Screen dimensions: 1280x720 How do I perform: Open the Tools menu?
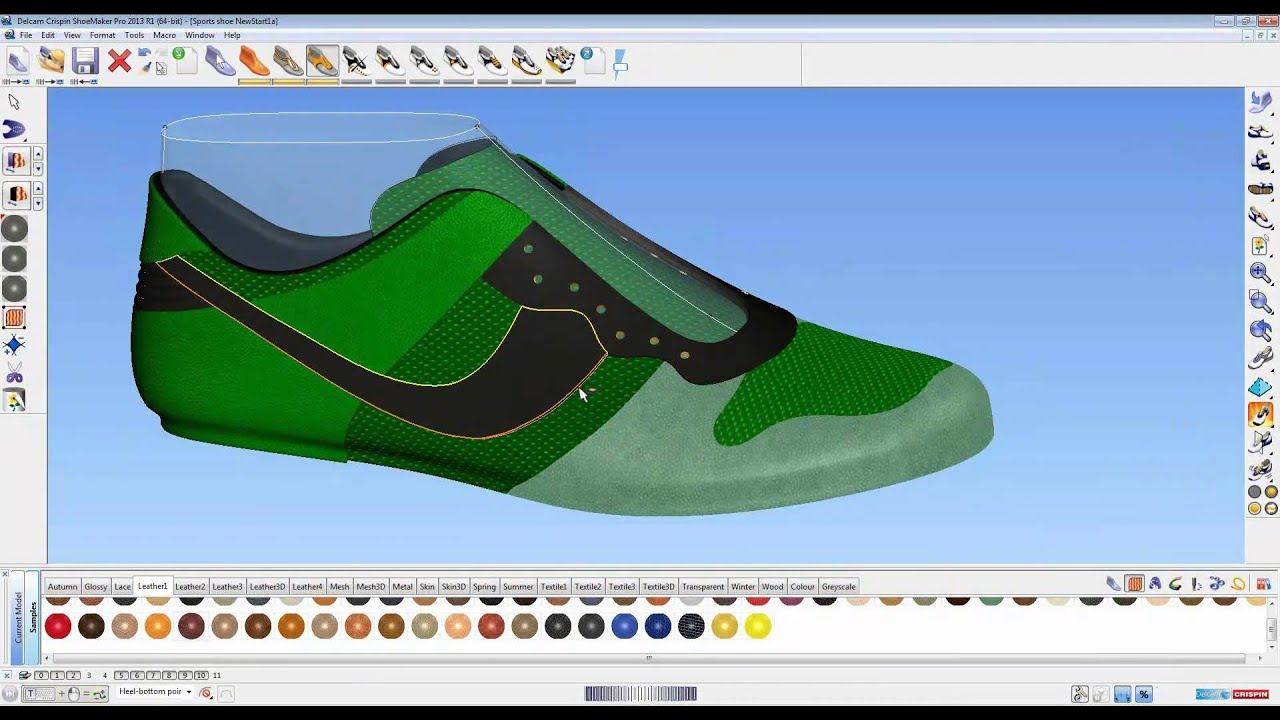tap(134, 35)
